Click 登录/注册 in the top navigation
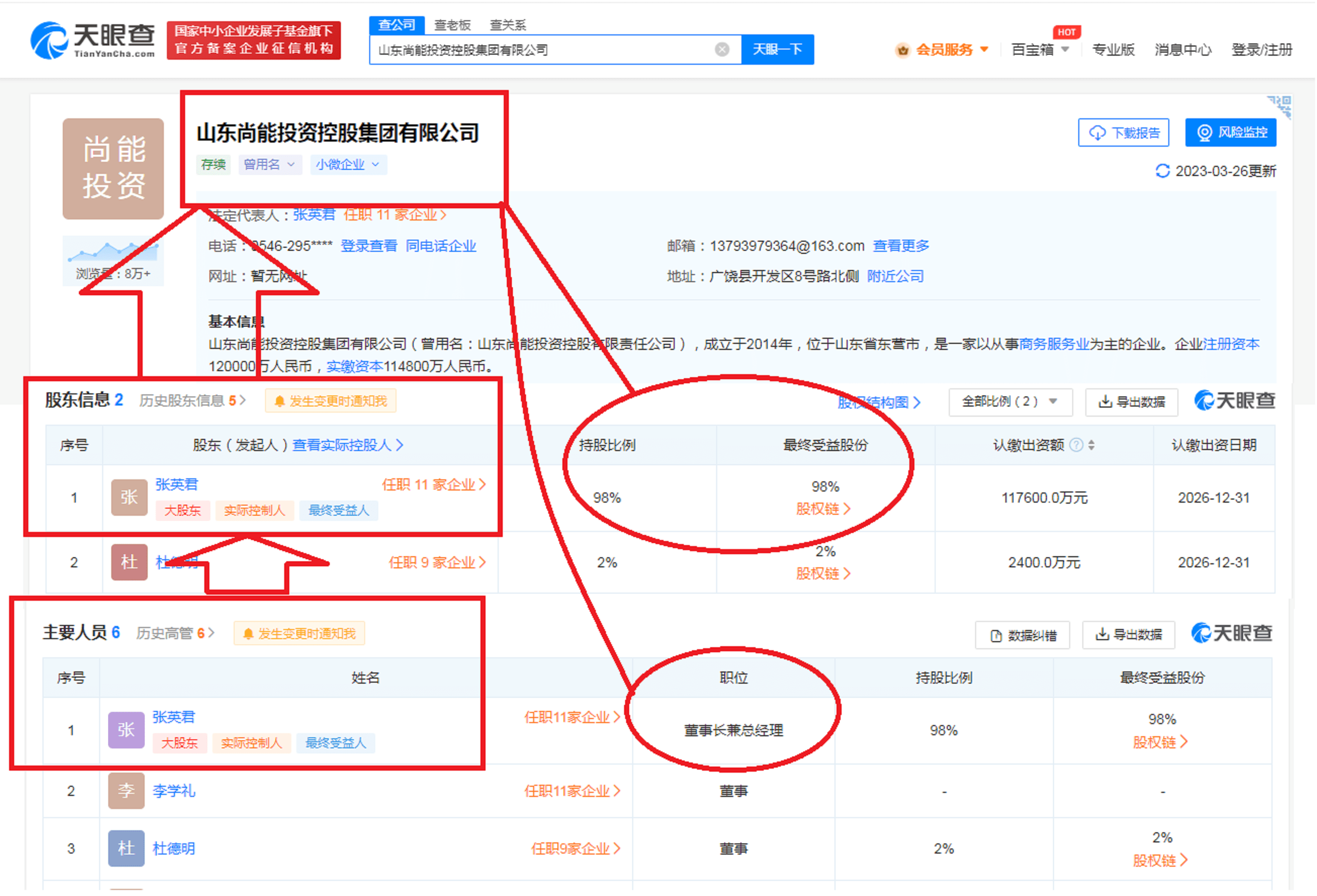Screen dimensions: 1317x896 coord(1262,50)
